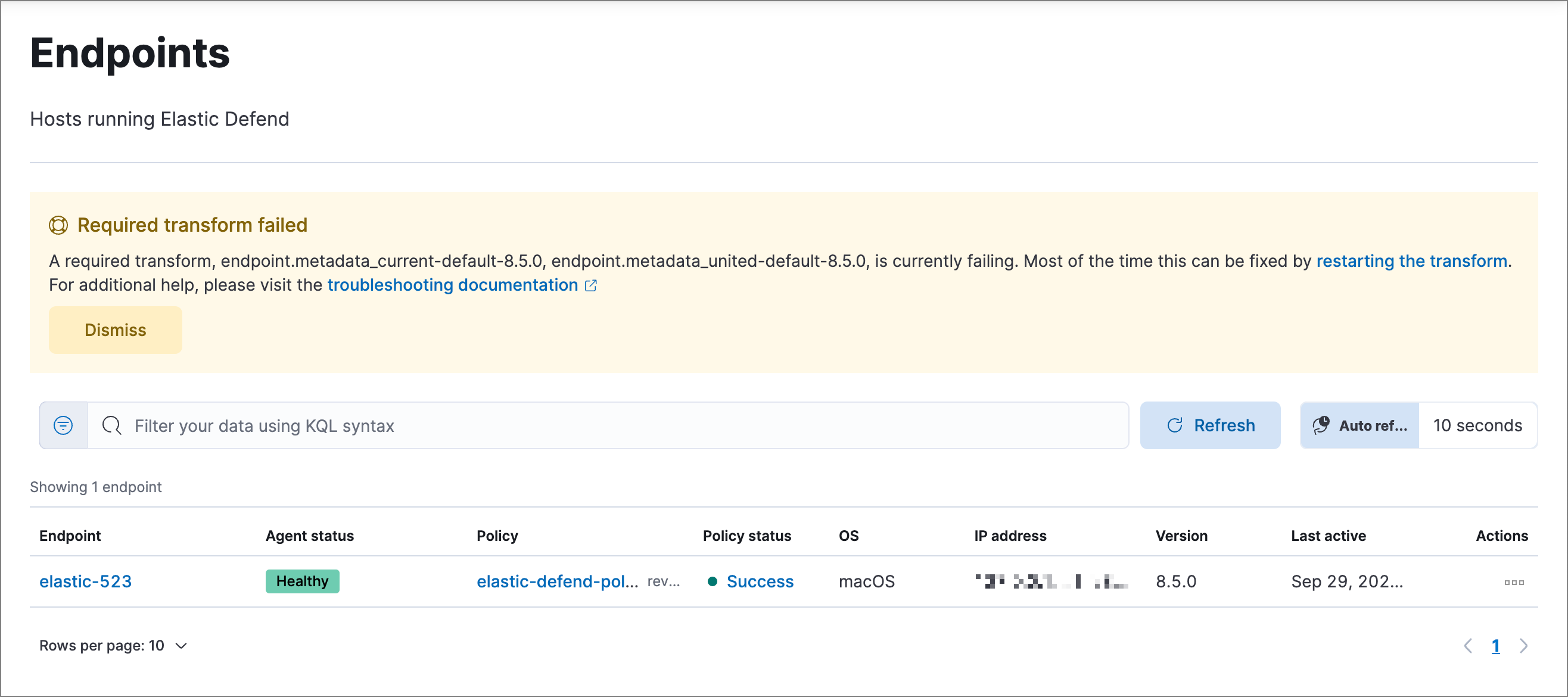Click the clock icon on Auto refresh control
This screenshot has height=697, width=1568.
(1320, 425)
